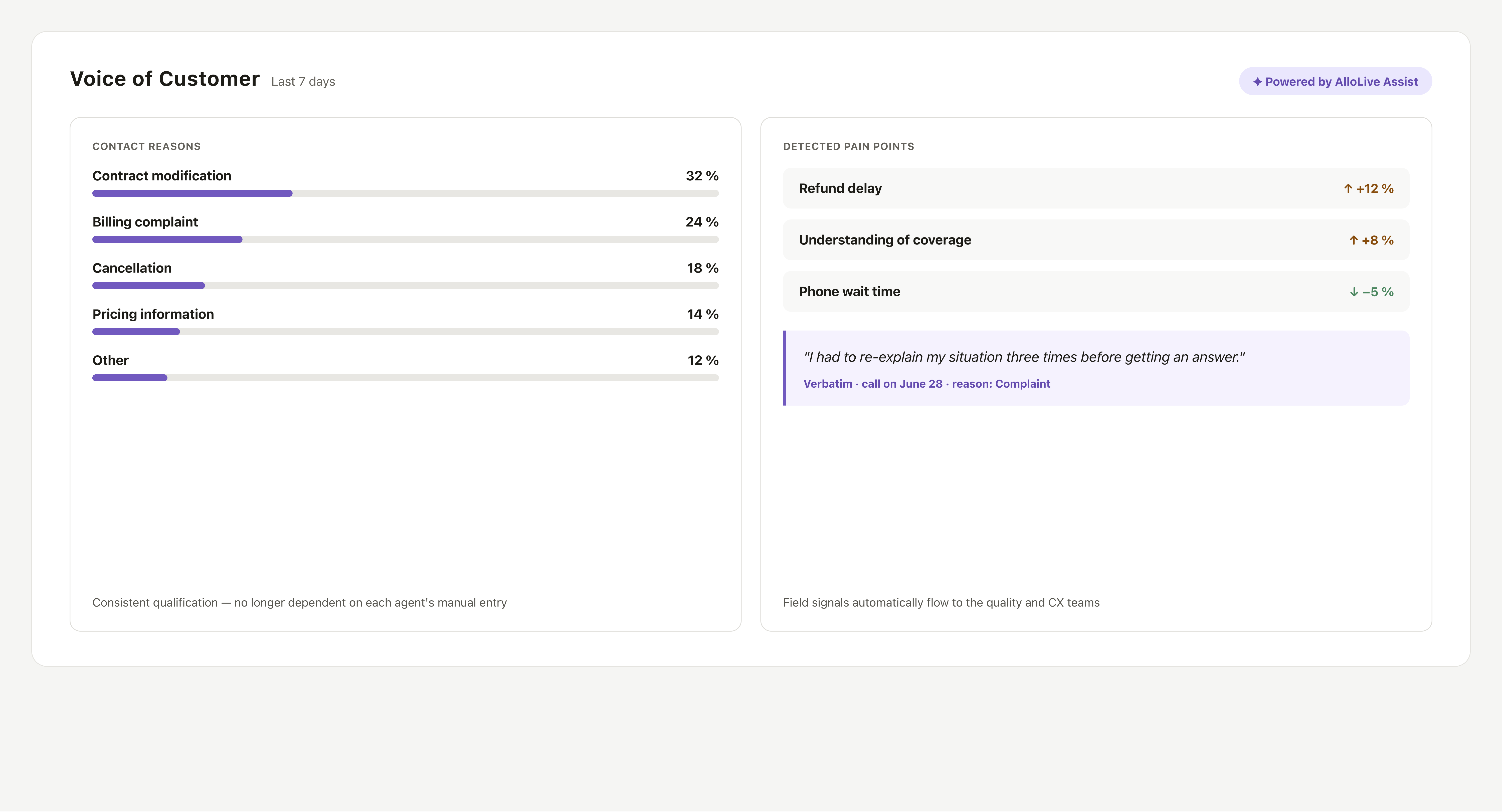
Task: Click the Last 7 days period label
Action: pos(303,82)
